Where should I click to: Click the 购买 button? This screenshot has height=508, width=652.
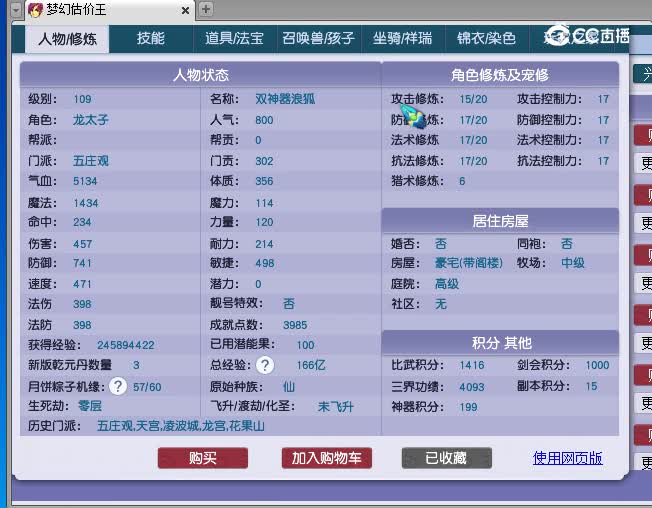pos(203,458)
